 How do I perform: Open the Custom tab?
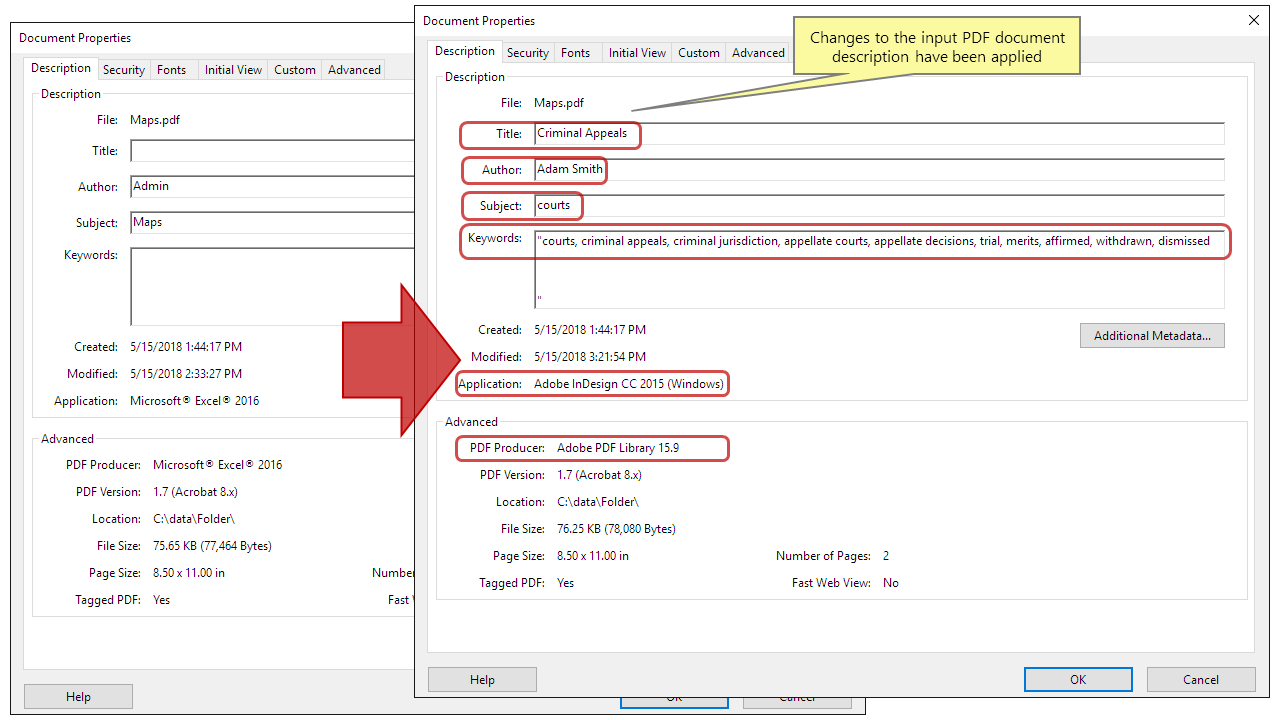(698, 52)
